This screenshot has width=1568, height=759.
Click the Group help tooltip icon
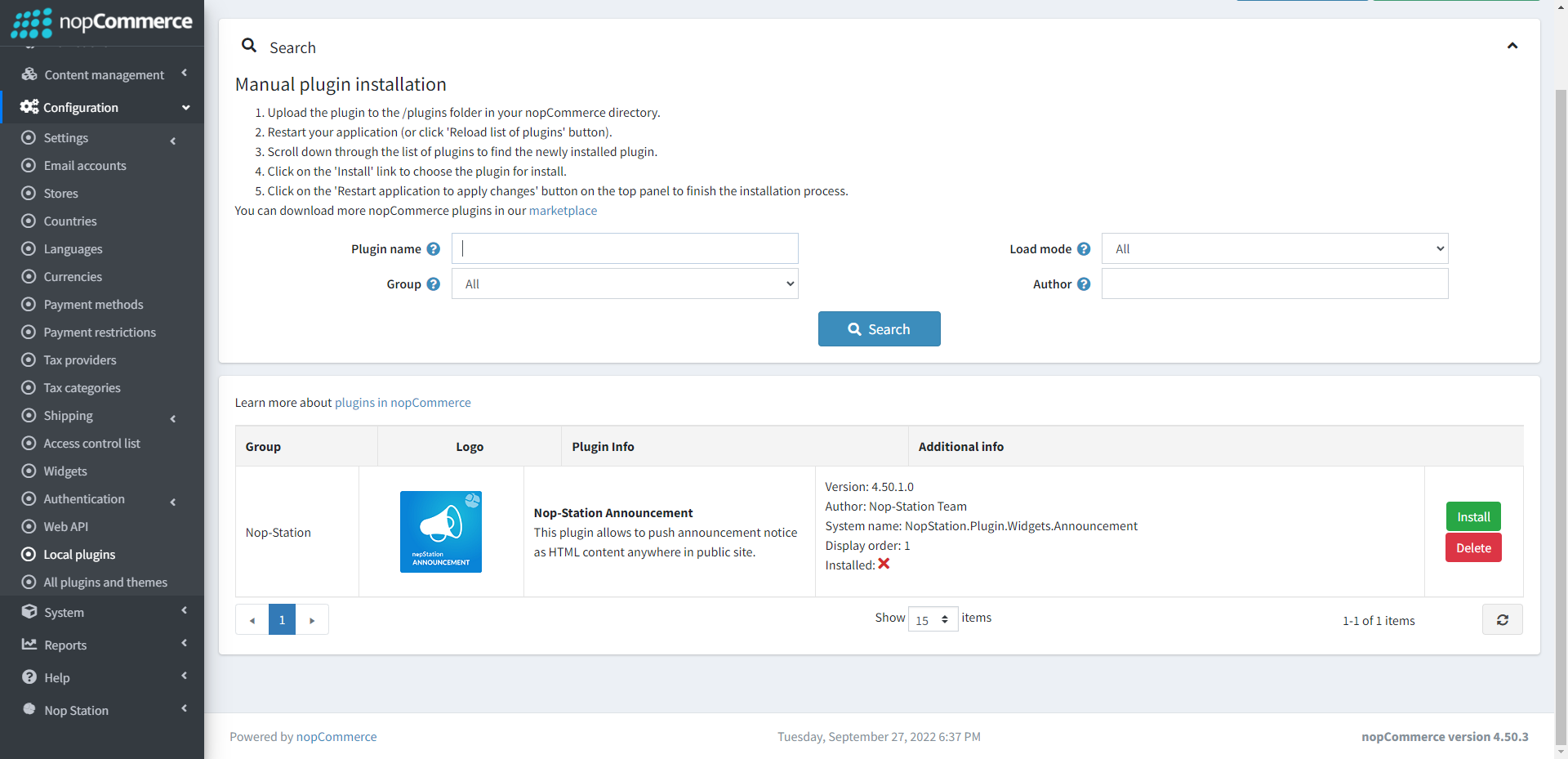click(x=434, y=284)
